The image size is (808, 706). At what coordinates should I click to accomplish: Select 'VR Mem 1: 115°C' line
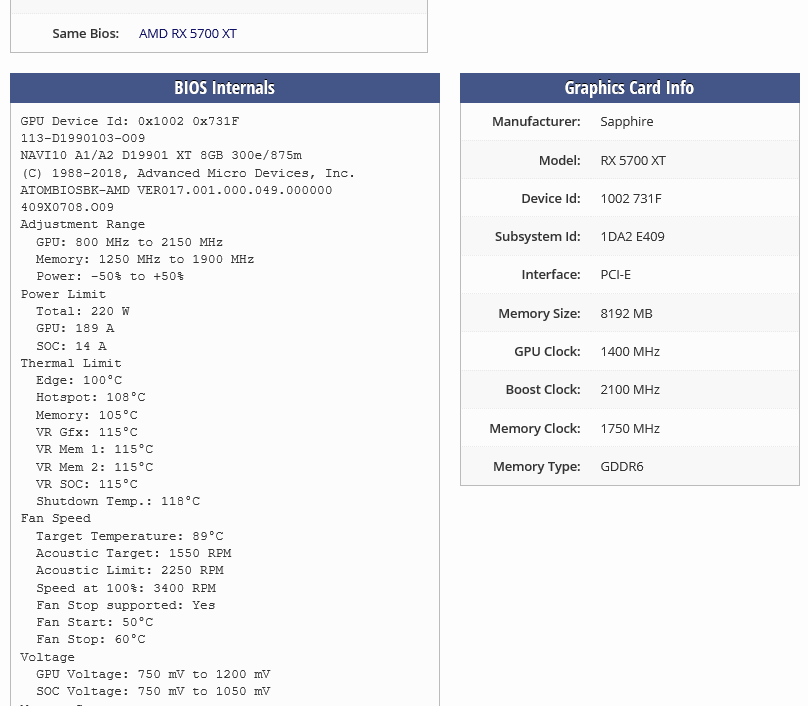click(94, 449)
